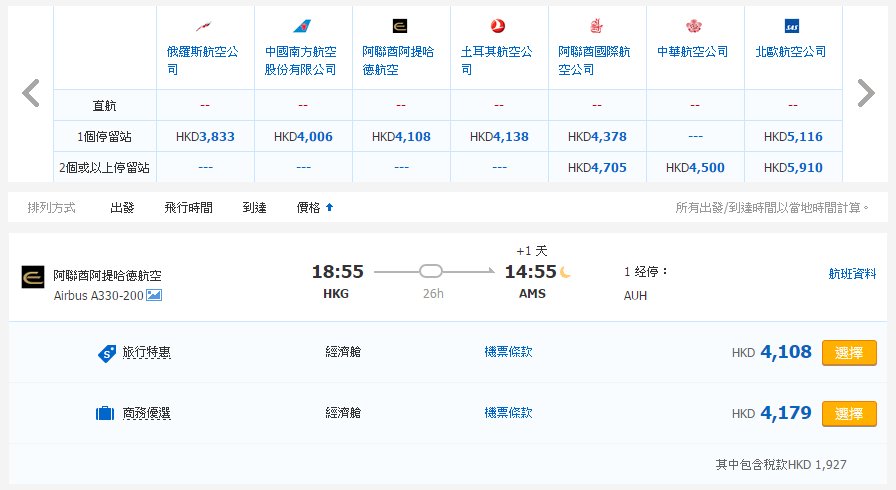Image resolution: width=896 pixels, height=490 pixels.
Task: Select the HKD5,116 SAS one-stop fare
Action: (x=793, y=136)
